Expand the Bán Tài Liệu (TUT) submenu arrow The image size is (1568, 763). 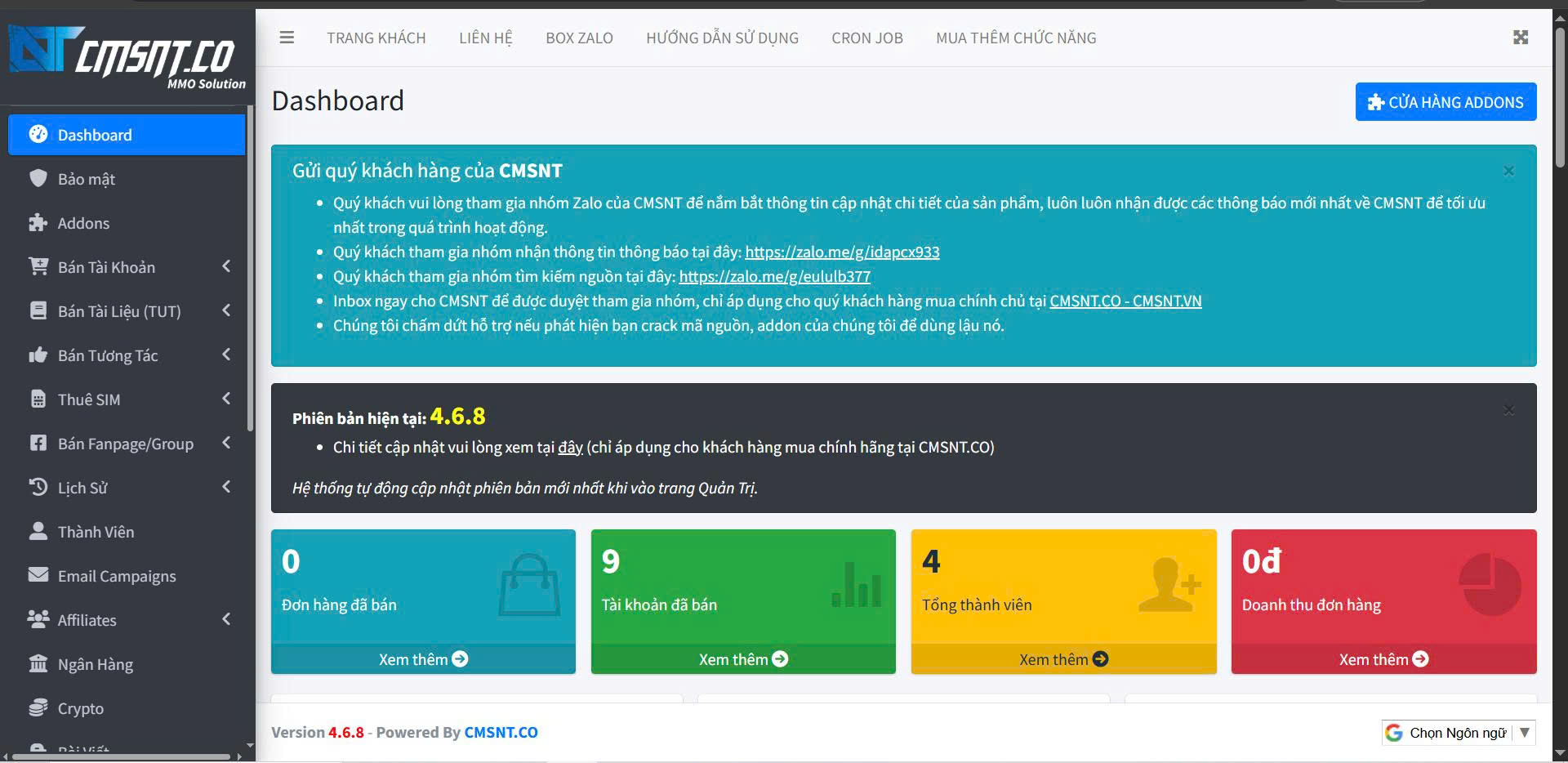pyautogui.click(x=226, y=310)
